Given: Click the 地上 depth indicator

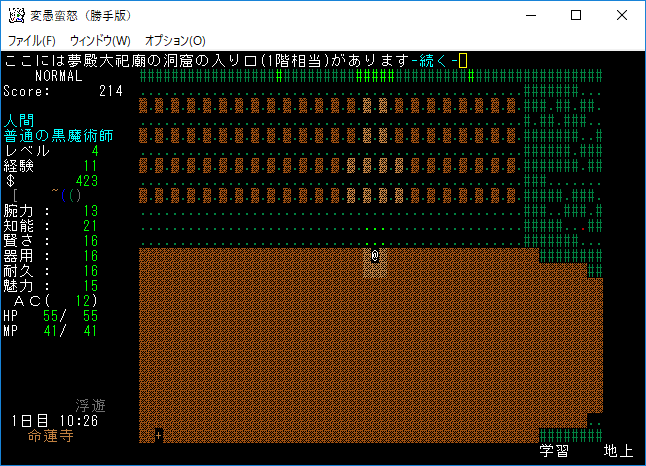Looking at the screenshot, I should point(617,451).
